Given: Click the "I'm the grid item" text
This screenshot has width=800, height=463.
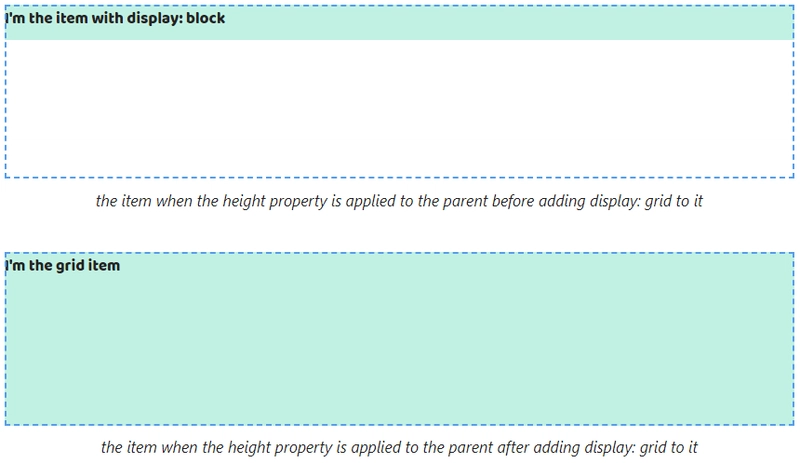Looking at the screenshot, I should pyautogui.click(x=63, y=265).
